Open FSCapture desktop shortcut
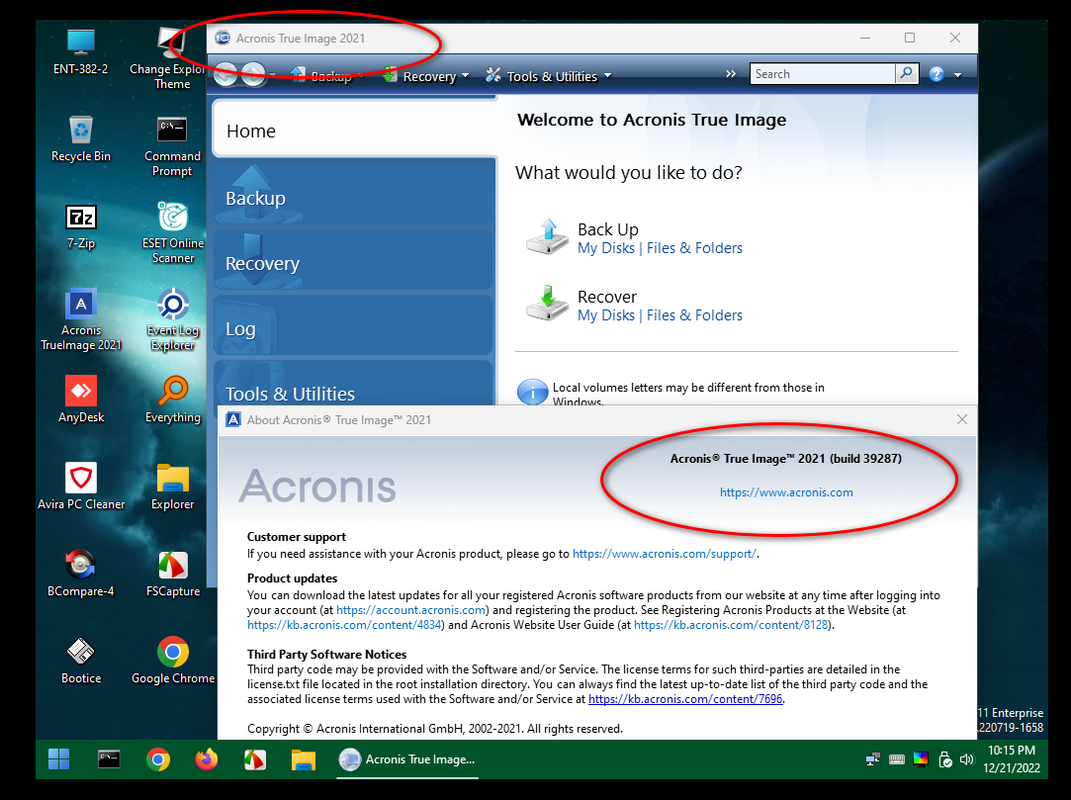This screenshot has height=800, width=1071. coord(173,574)
